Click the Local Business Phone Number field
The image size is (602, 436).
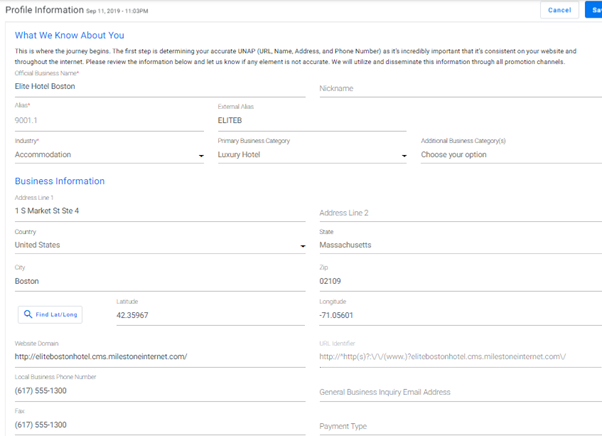160,391
